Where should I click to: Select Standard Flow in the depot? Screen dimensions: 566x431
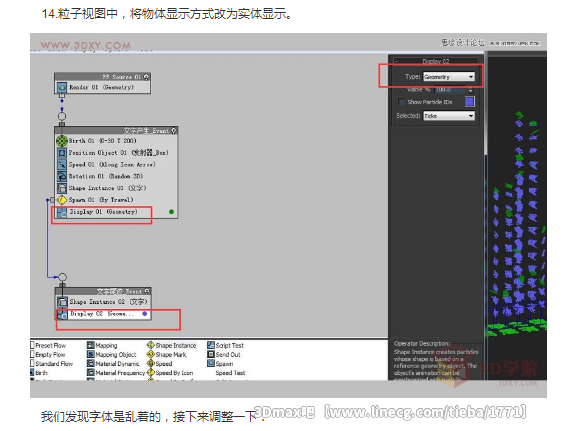[52, 363]
